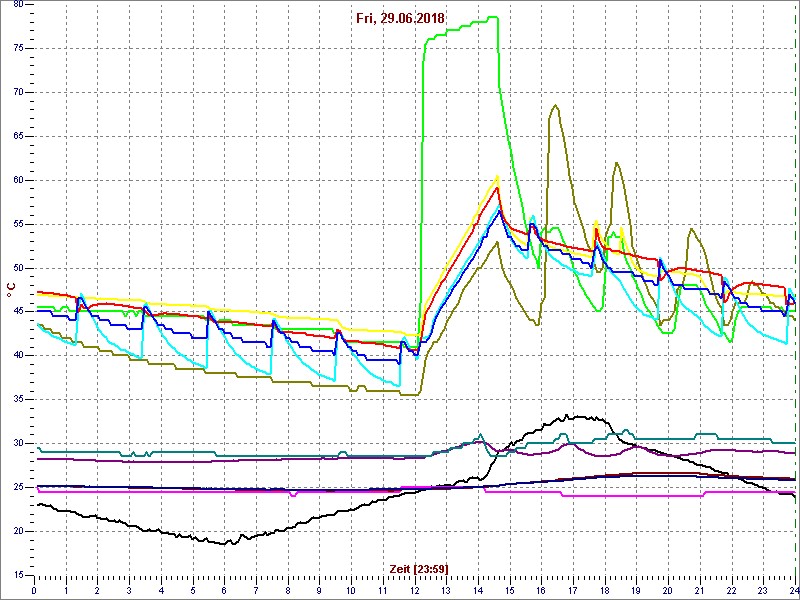Click hour 15 on the time axis
Viewport: 800px width, 600px height.
pyautogui.click(x=509, y=590)
